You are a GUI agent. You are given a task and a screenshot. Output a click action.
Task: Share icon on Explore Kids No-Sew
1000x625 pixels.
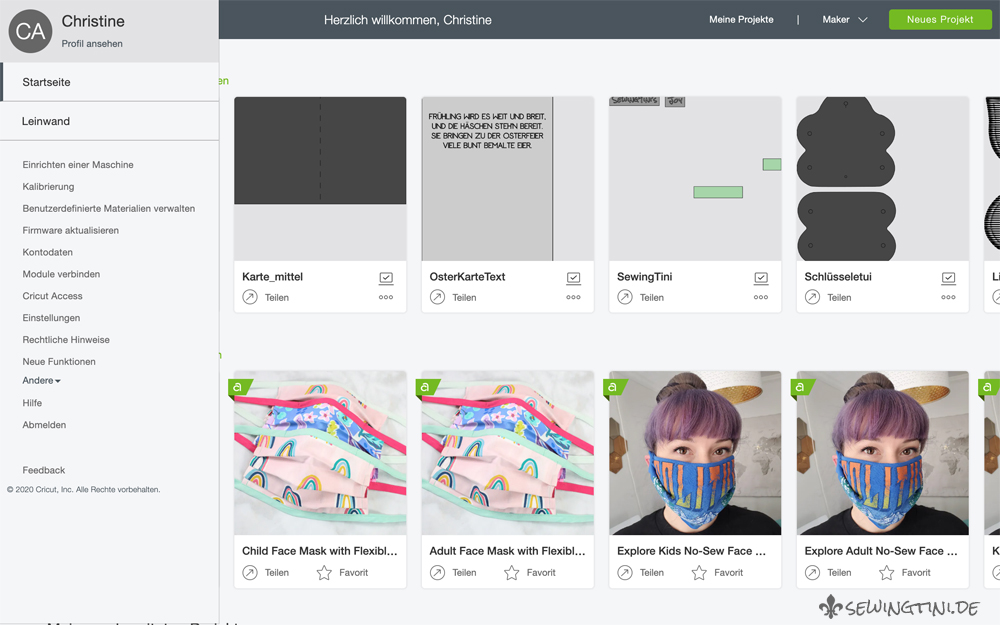click(625, 573)
